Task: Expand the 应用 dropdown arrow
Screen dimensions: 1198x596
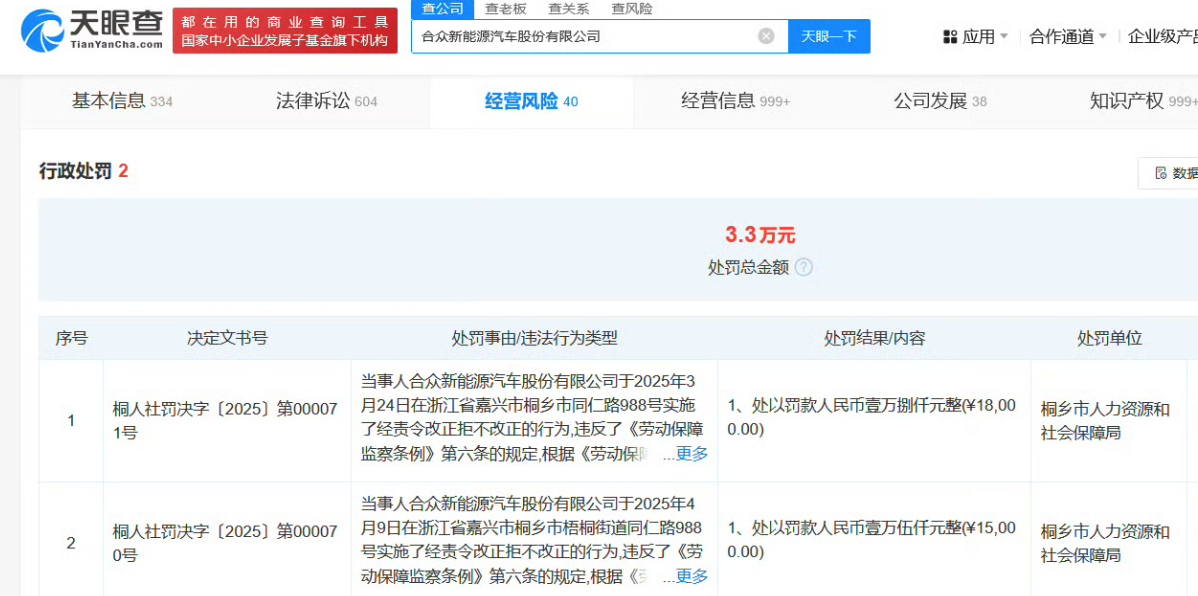Action: [1004, 37]
